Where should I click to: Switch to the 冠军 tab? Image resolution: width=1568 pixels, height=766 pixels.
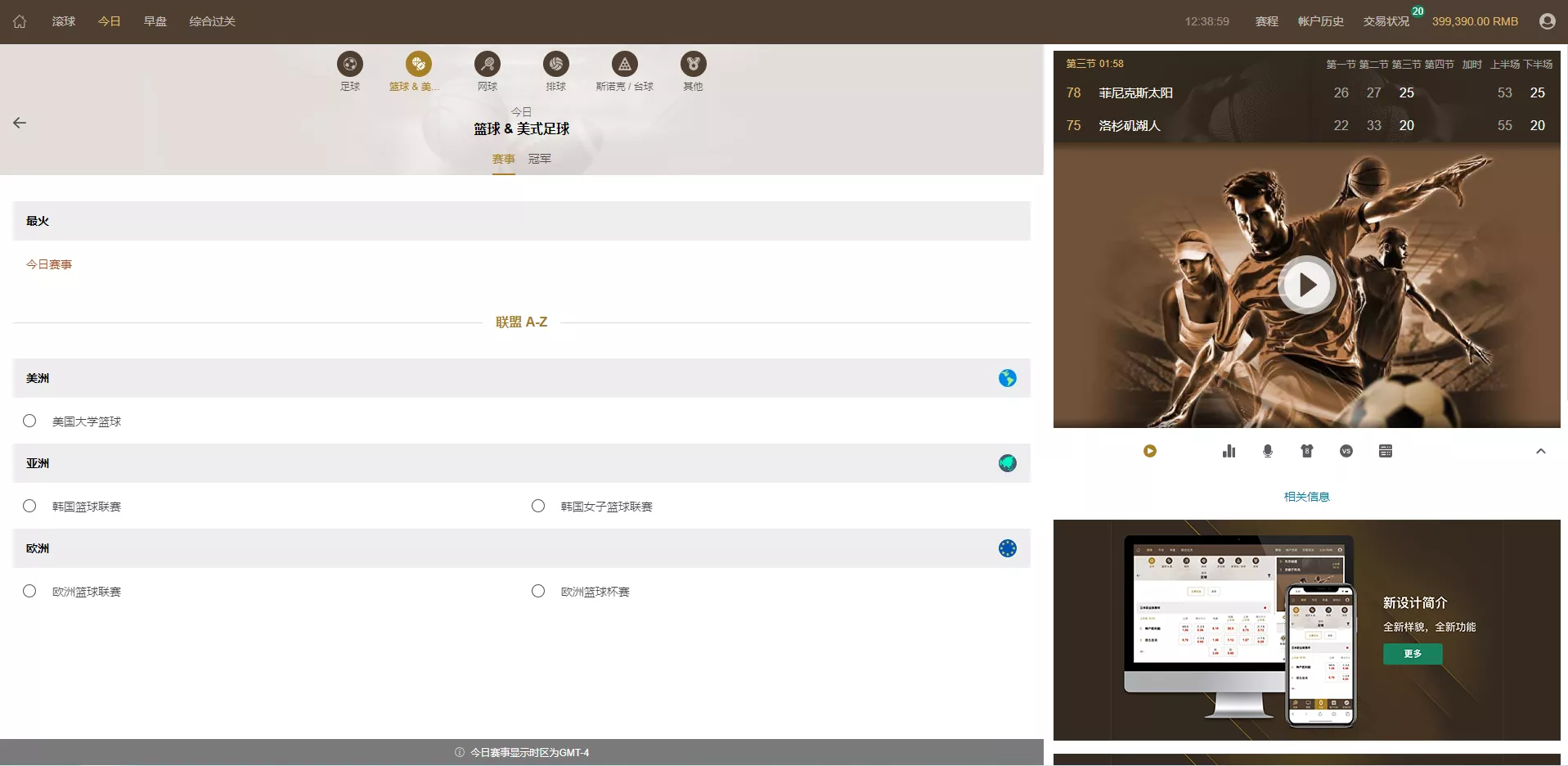point(539,159)
